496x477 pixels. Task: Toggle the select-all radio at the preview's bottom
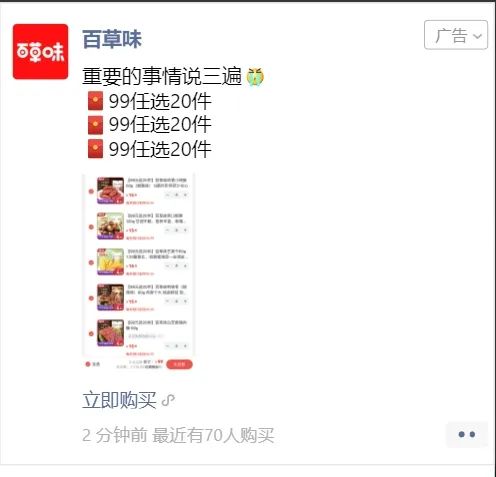click(88, 364)
